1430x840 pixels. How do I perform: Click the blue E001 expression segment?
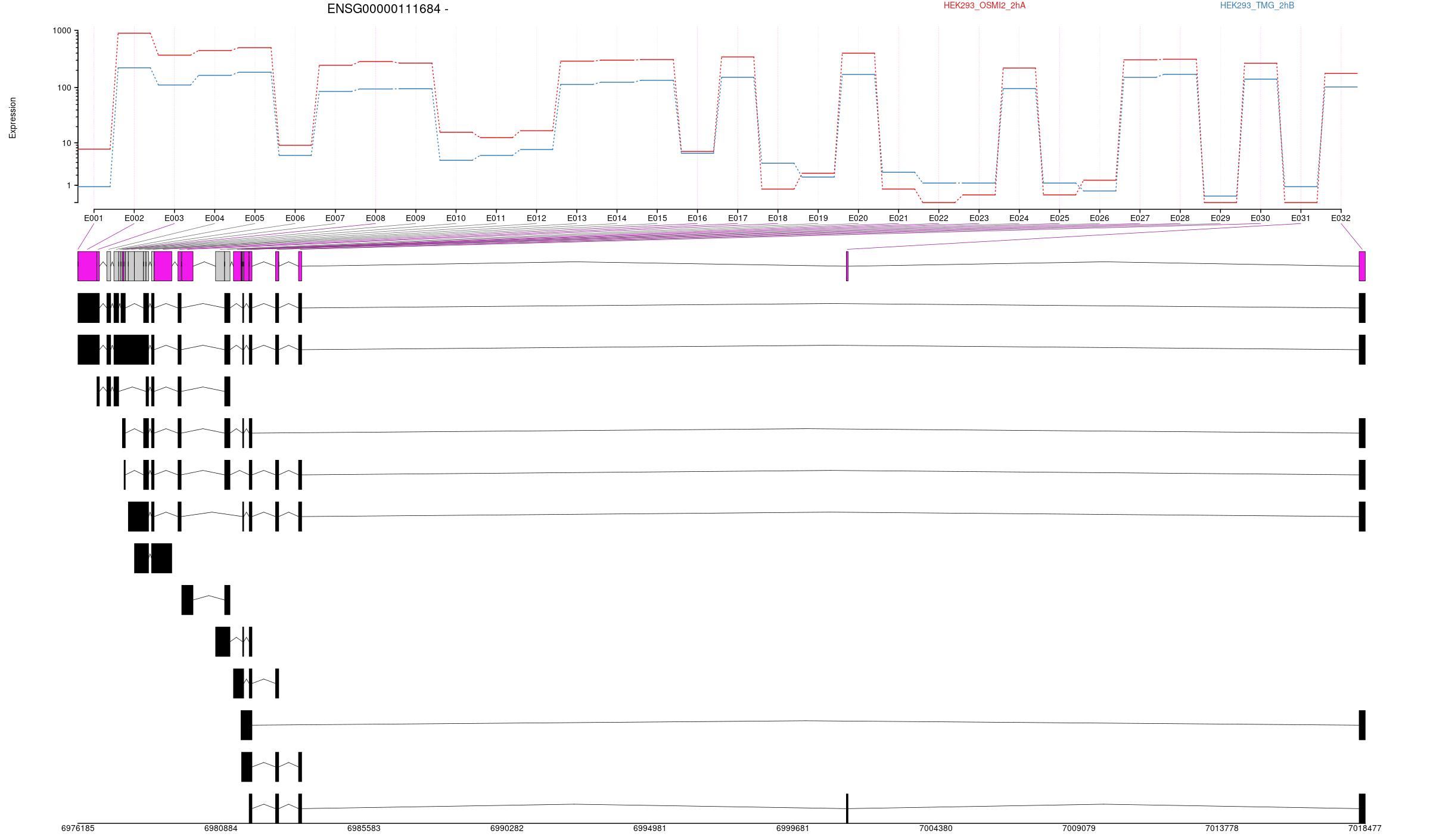[x=94, y=186]
